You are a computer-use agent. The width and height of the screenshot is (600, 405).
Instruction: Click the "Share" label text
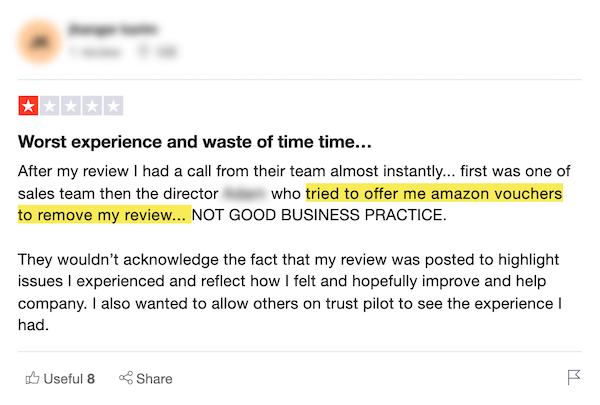coord(154,379)
